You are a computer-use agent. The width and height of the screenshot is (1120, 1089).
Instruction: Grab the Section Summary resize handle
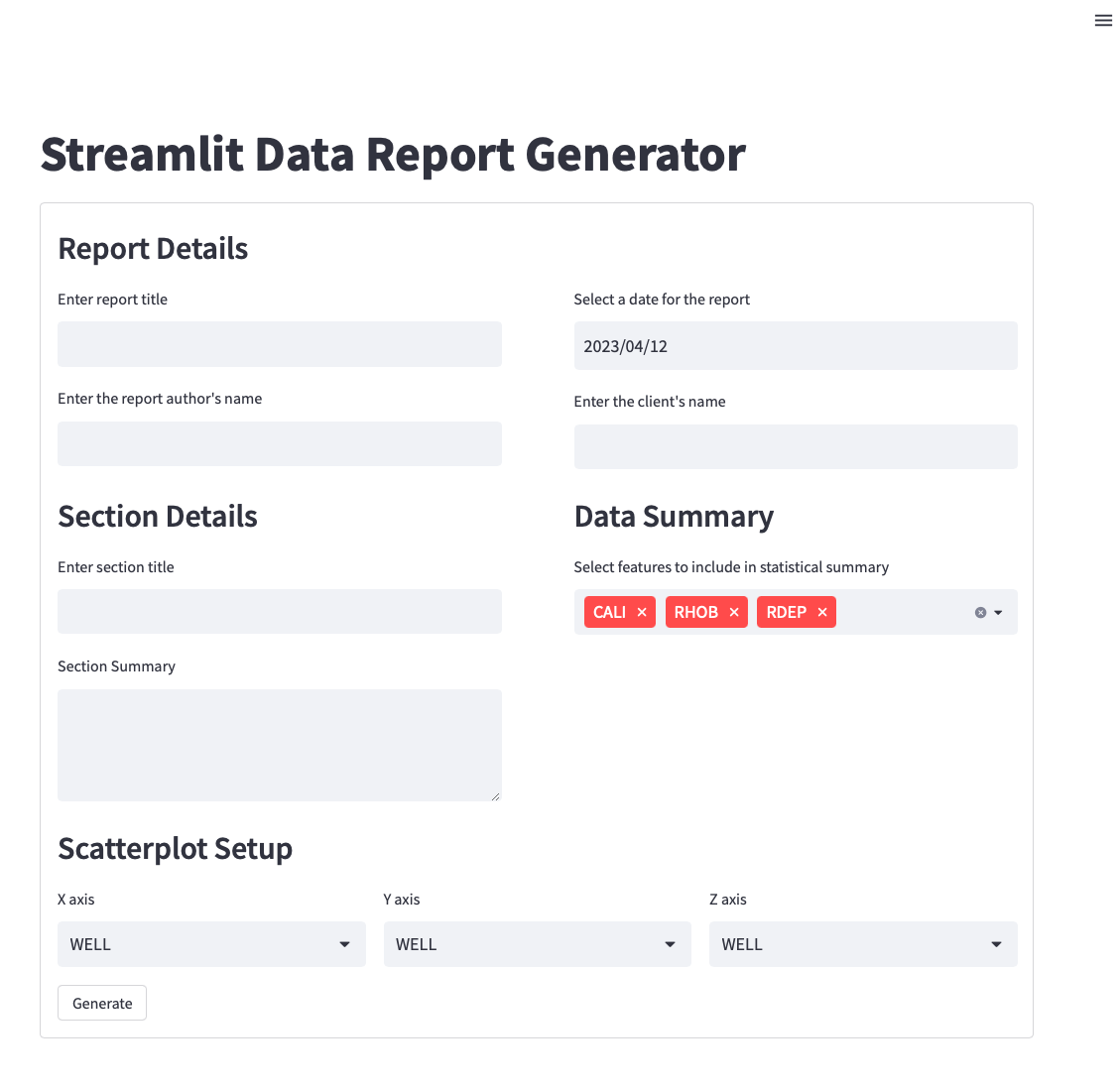tap(495, 795)
